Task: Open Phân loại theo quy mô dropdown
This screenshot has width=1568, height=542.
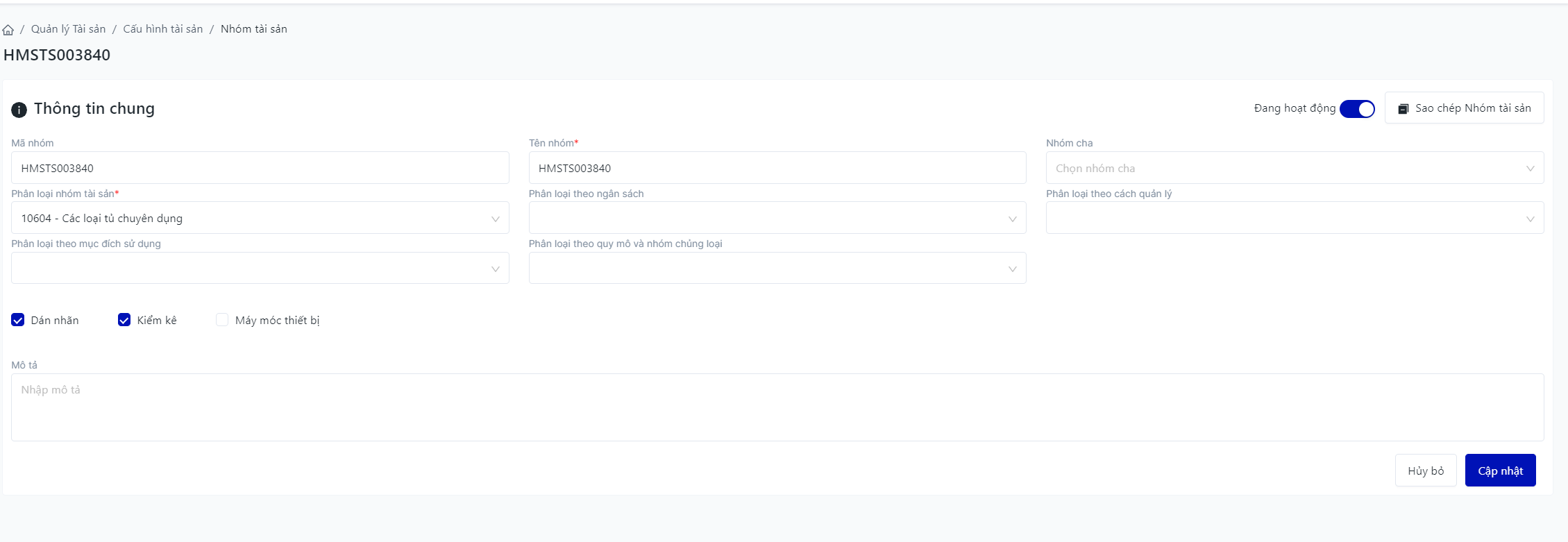Action: 777,269
